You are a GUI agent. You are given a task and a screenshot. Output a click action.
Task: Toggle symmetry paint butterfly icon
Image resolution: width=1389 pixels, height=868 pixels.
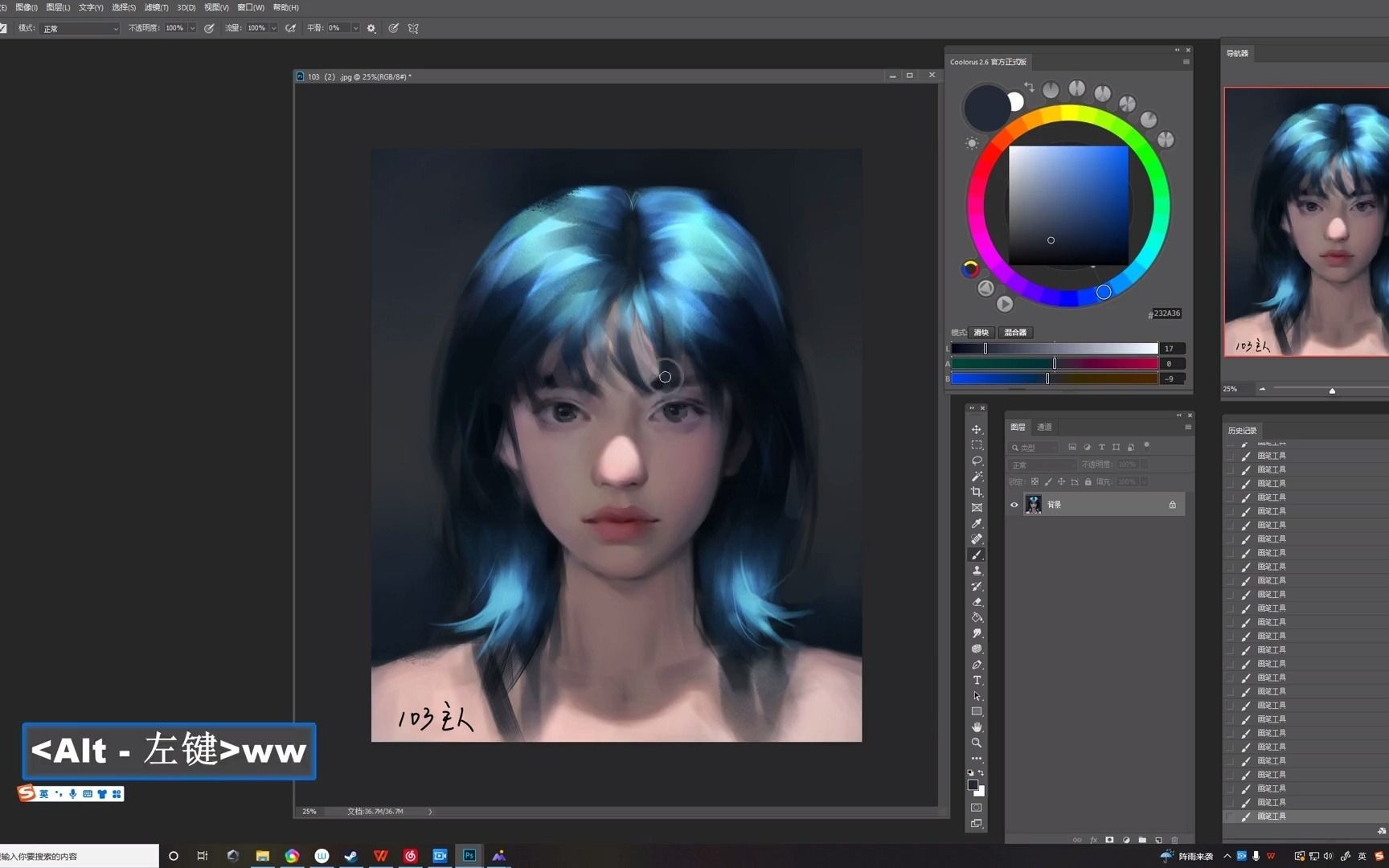pyautogui.click(x=413, y=28)
